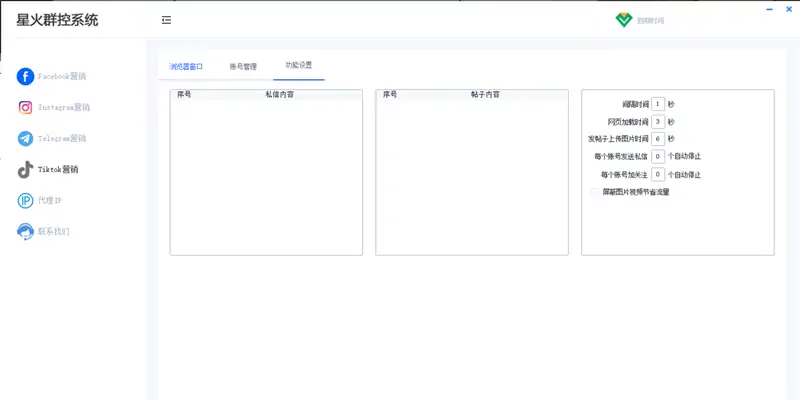Click the 发帖子上传图片时间 input field
Image resolution: width=800 pixels, height=400 pixels.
click(658, 139)
